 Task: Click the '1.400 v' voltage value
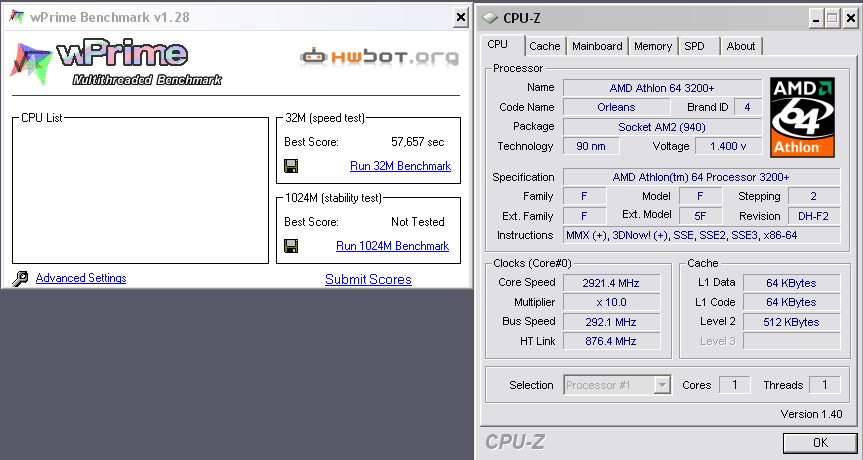[x=728, y=146]
